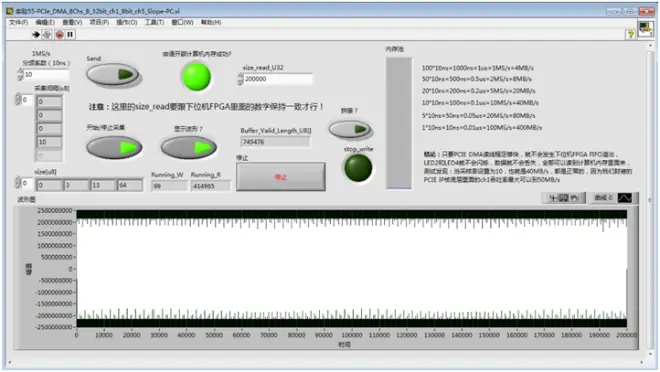Click the VI connector pane icon
Viewport: 660px width, 372px height.
(645, 29)
